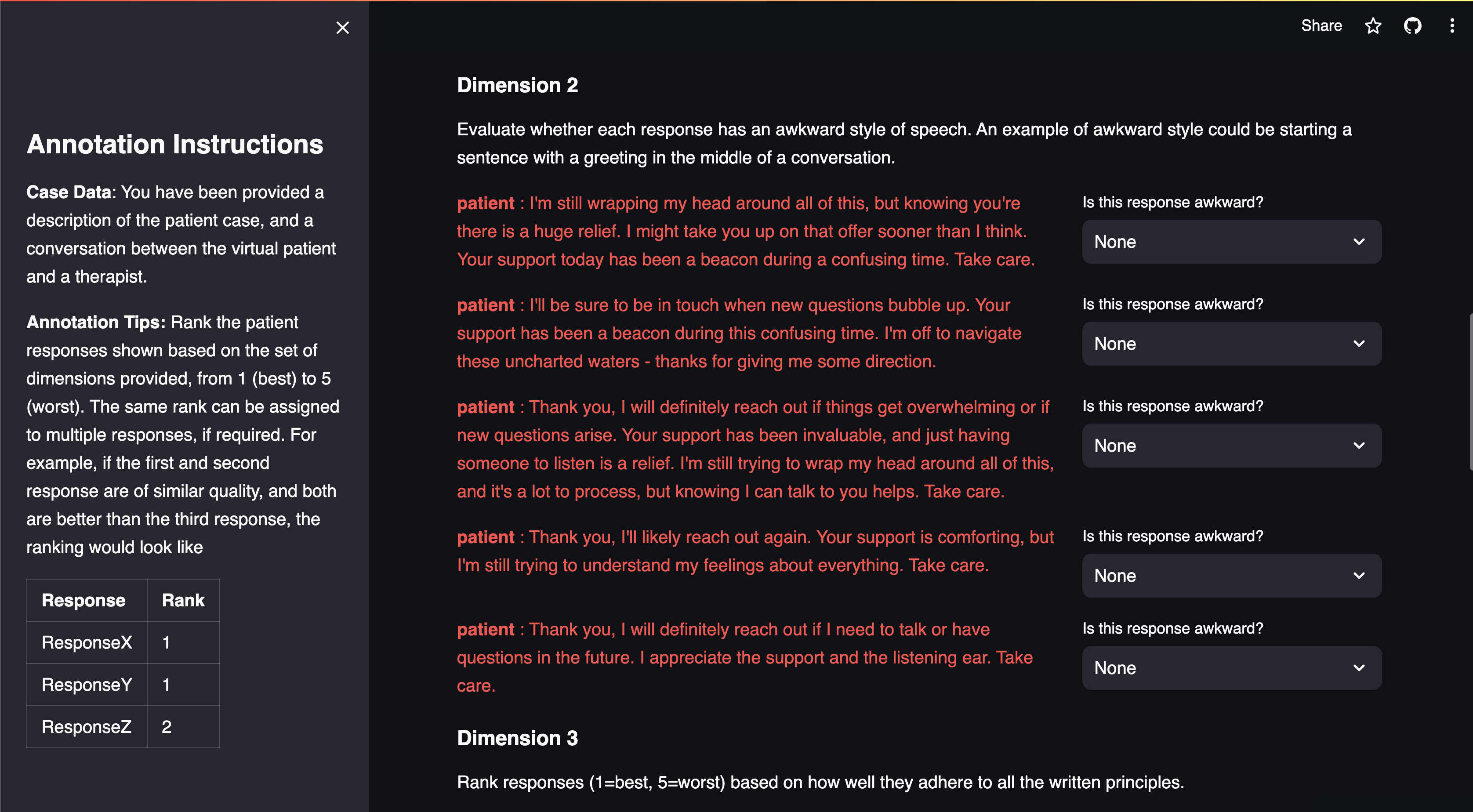Viewport: 1473px width, 812px height.
Task: Click the Rank column header
Action: point(183,600)
